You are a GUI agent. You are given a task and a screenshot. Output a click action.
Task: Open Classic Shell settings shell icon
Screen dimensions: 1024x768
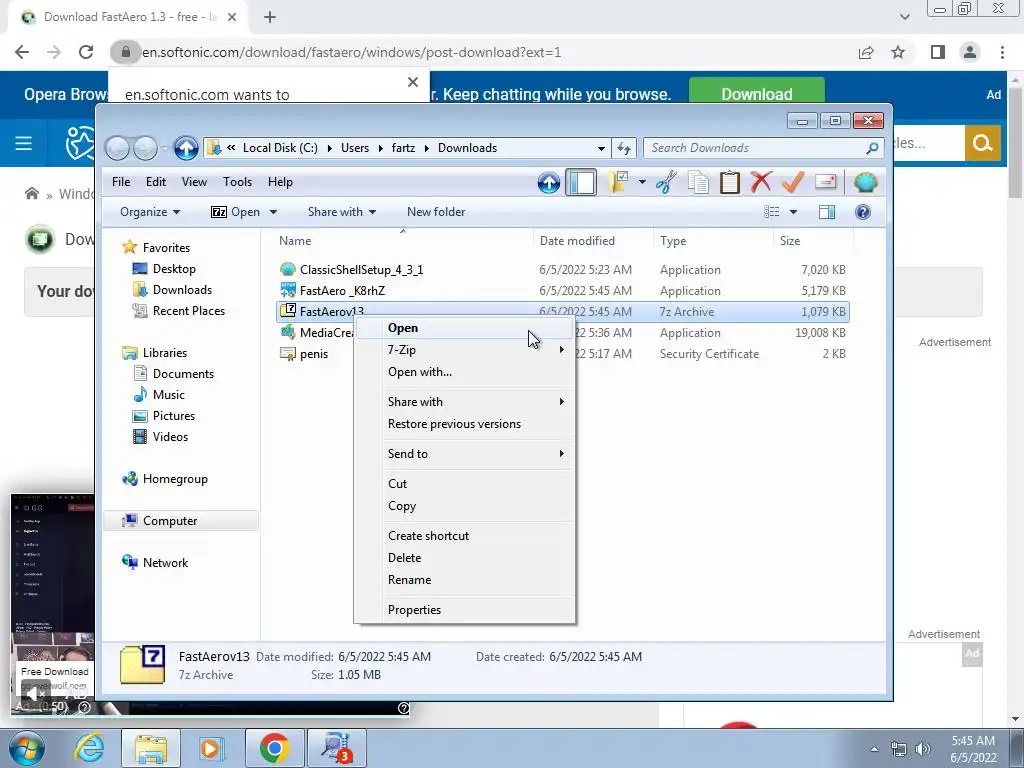coord(865,182)
